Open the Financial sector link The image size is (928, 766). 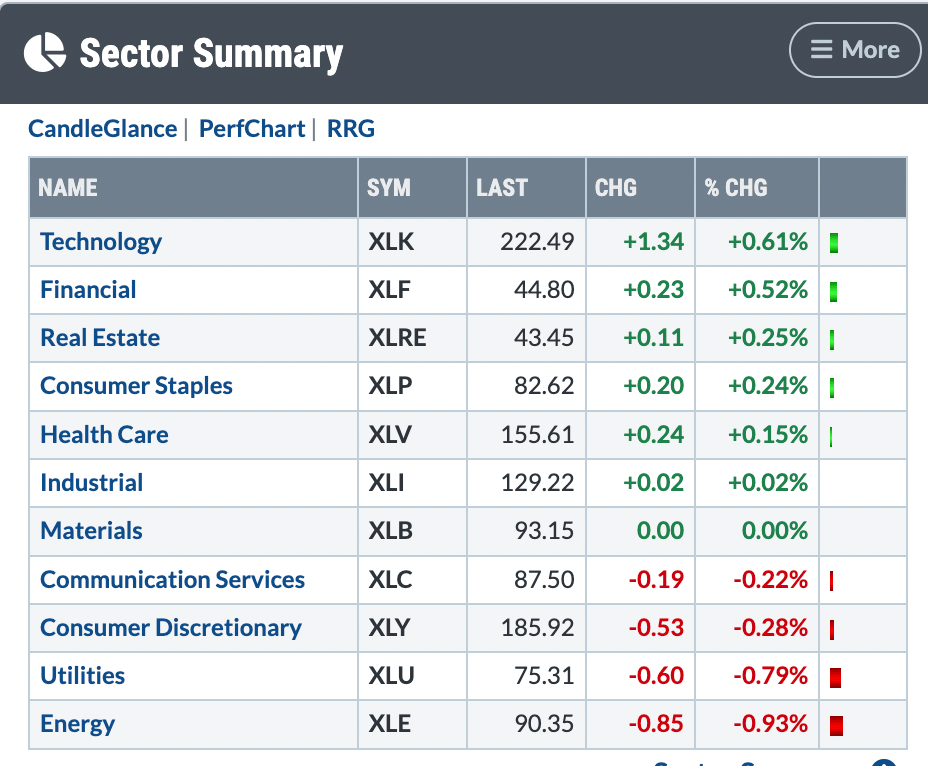(88, 290)
